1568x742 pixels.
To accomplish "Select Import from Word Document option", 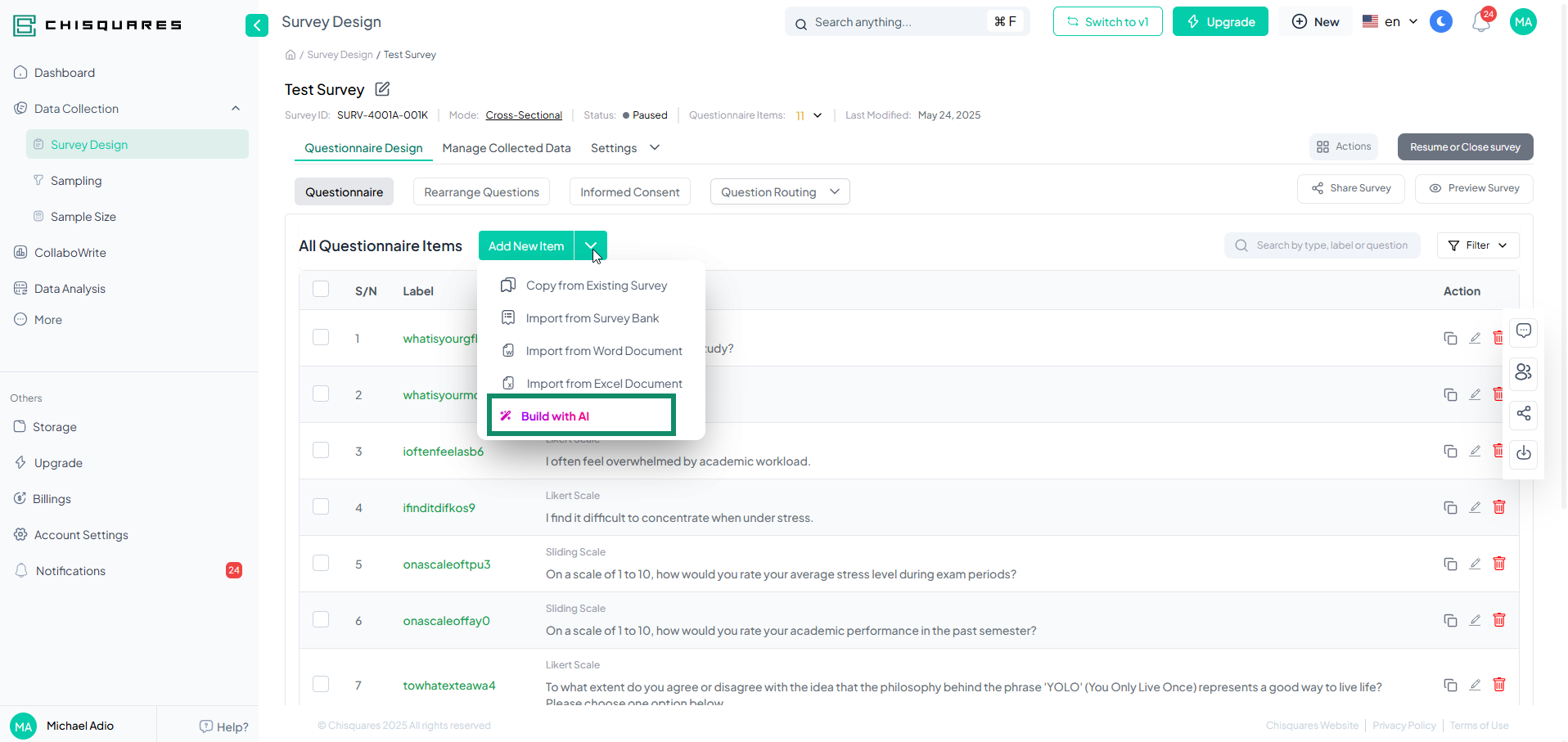I will pos(603,351).
